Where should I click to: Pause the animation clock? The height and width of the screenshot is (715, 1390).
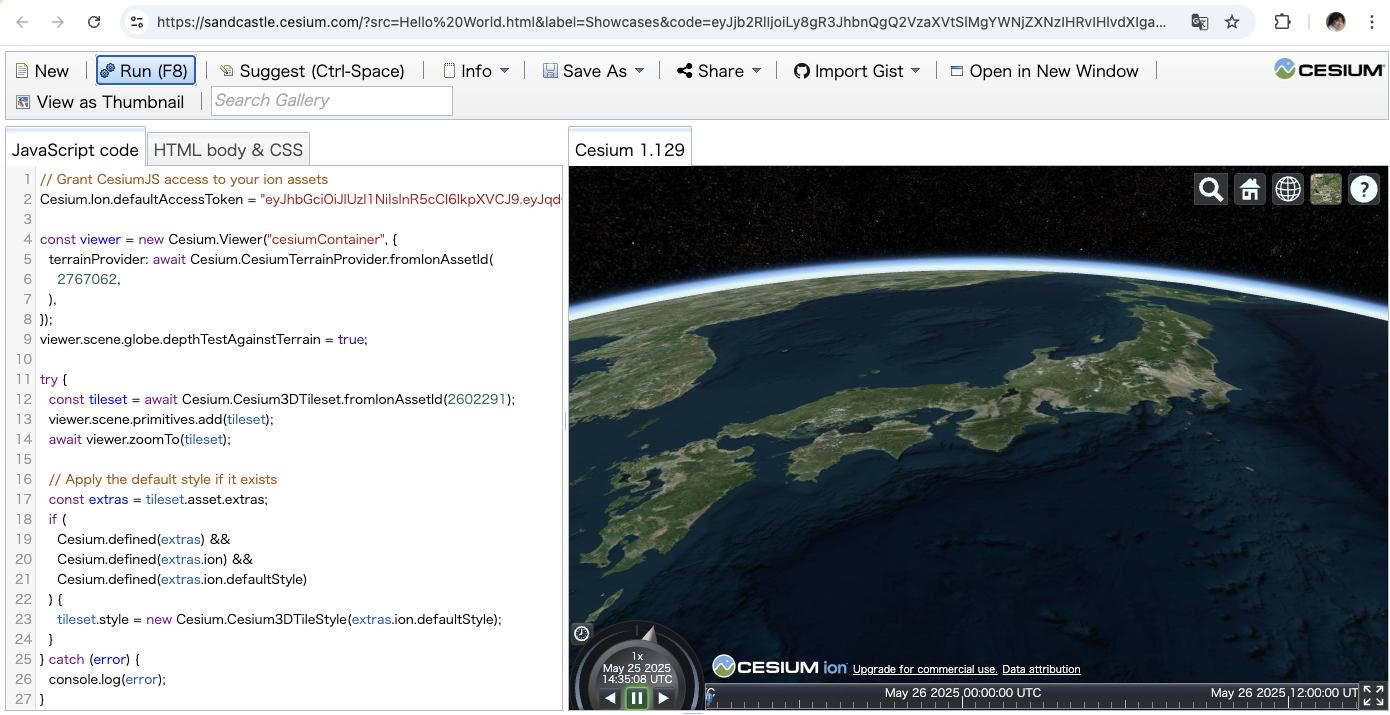point(637,698)
